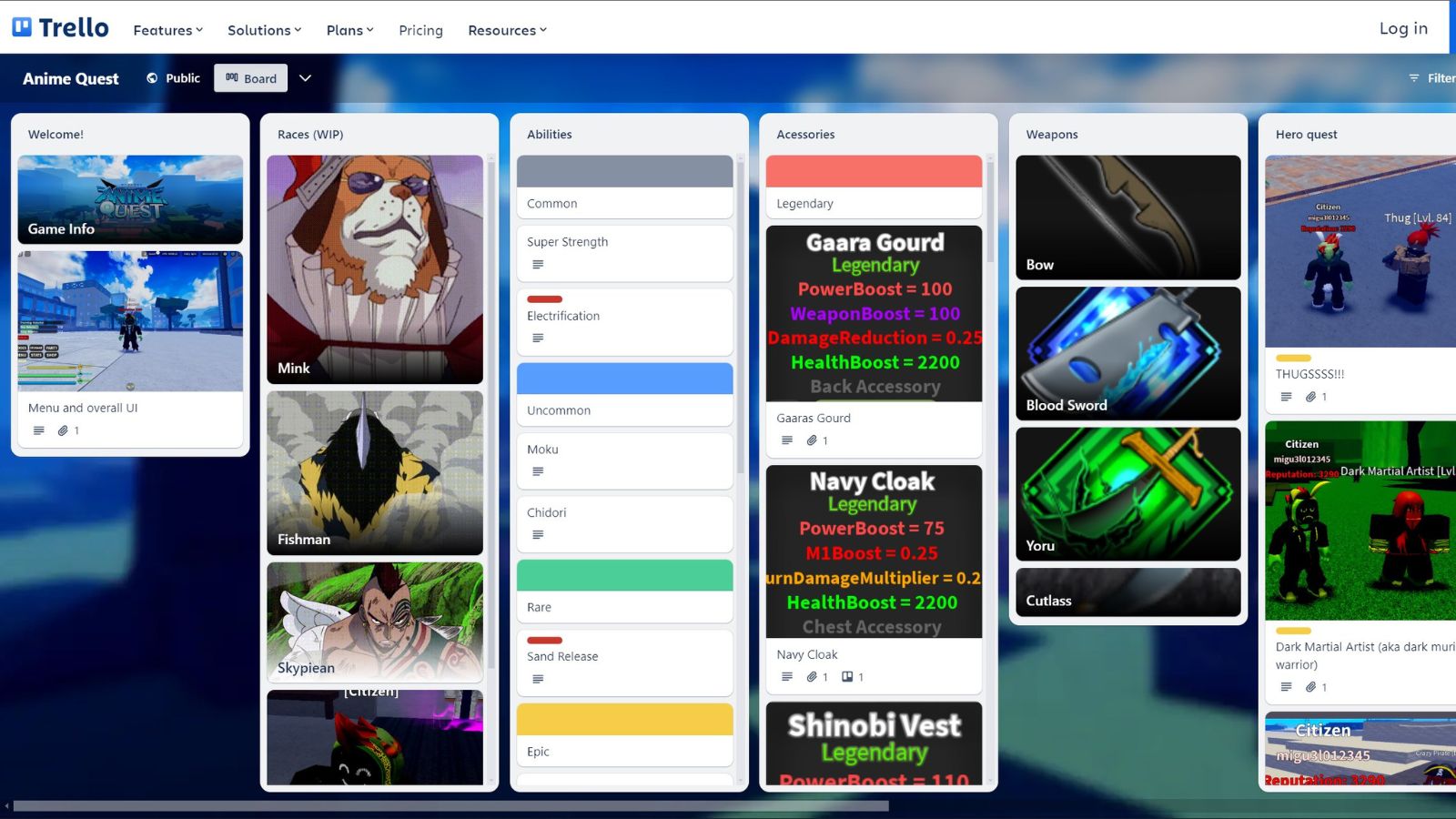Click yellow label on Dark Martial Artist card
This screenshot has height=819, width=1456.
(x=1293, y=631)
